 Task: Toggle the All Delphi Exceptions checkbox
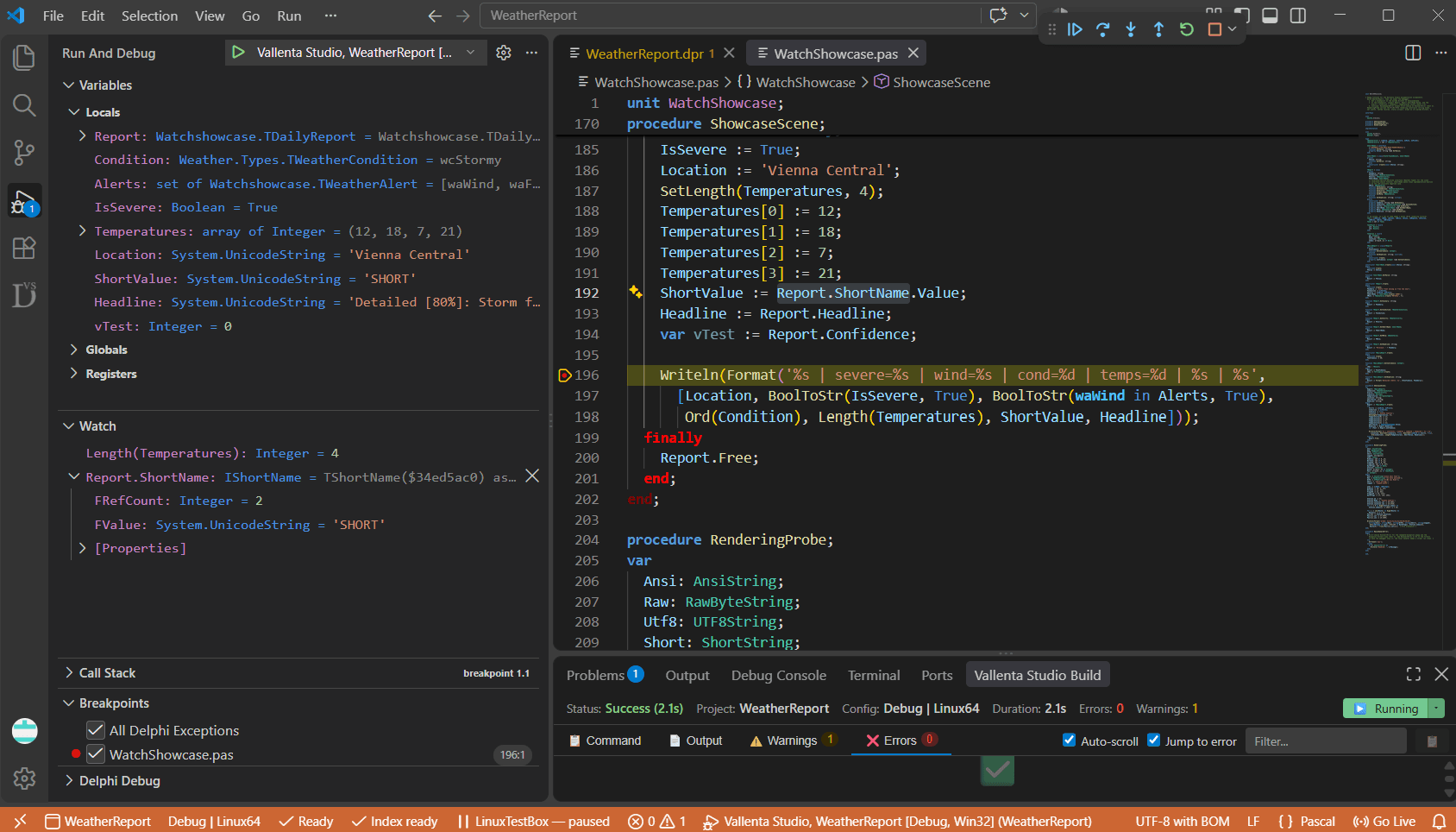tap(96, 730)
